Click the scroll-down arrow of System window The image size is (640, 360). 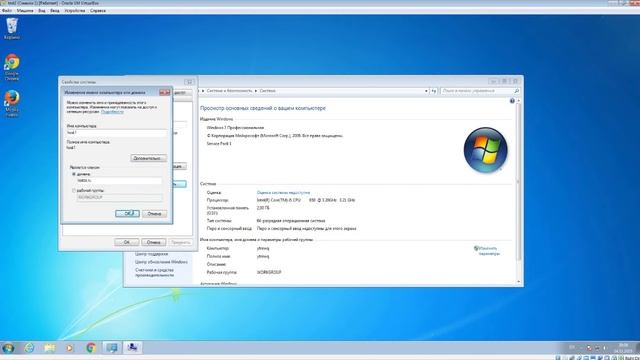(x=518, y=282)
